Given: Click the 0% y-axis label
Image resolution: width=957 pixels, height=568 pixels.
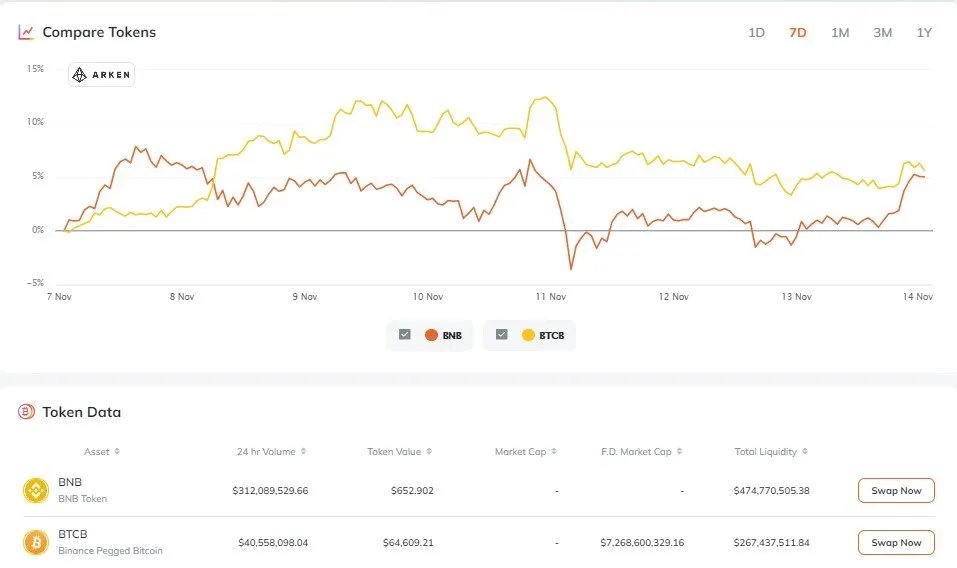Looking at the screenshot, I should click(38, 230).
